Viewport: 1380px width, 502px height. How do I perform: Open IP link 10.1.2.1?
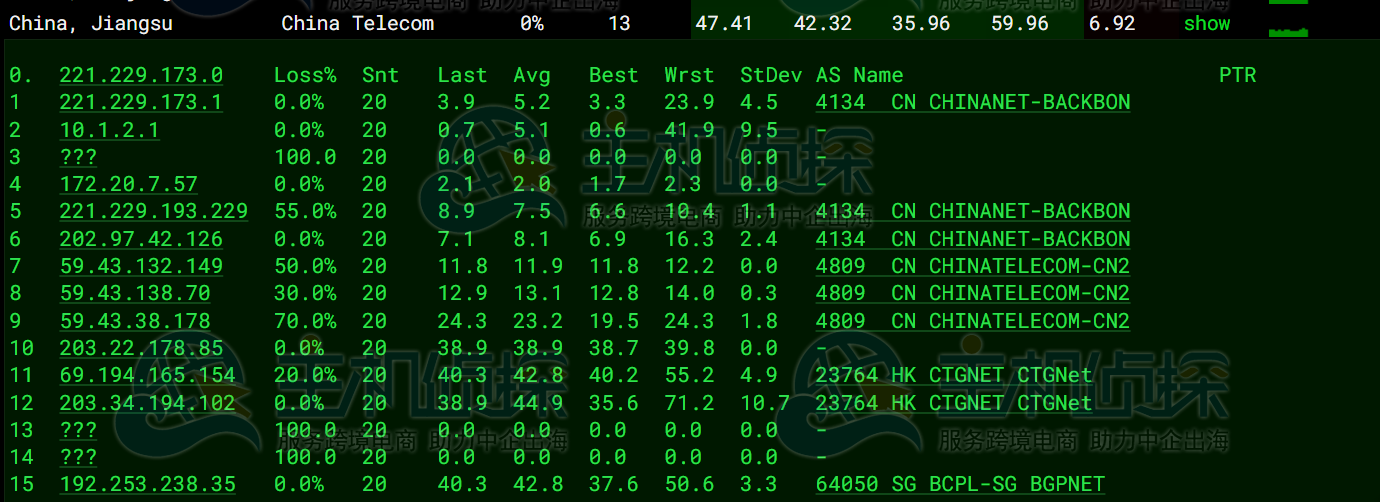click(109, 130)
